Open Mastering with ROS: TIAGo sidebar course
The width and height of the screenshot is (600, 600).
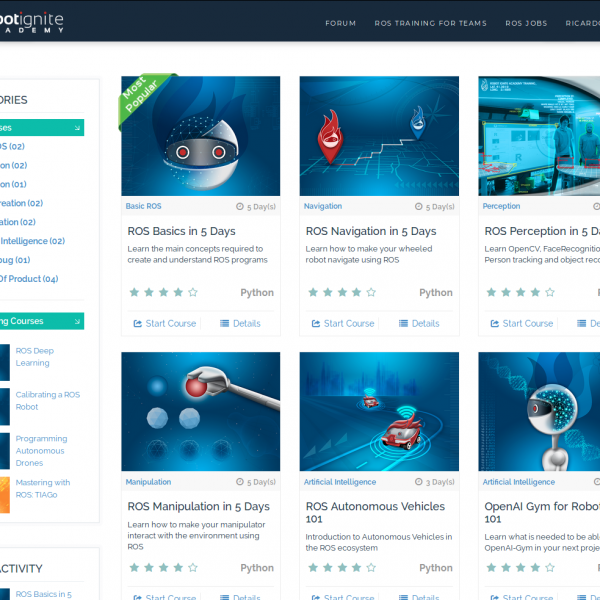(x=42, y=489)
